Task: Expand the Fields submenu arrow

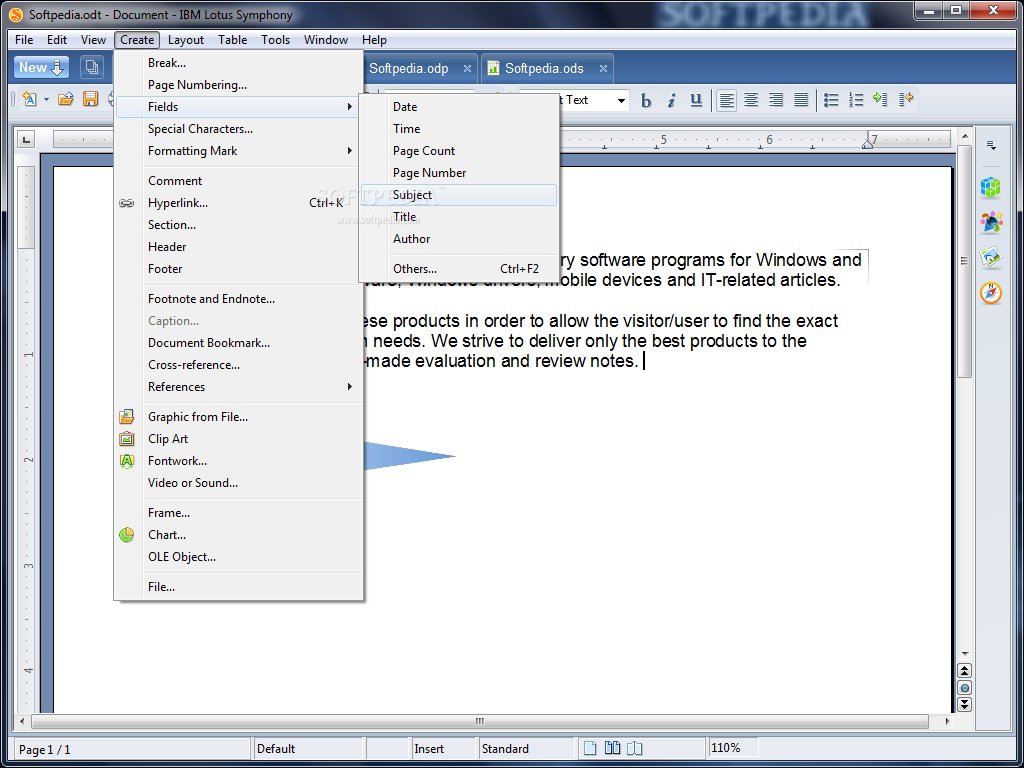Action: [x=350, y=106]
